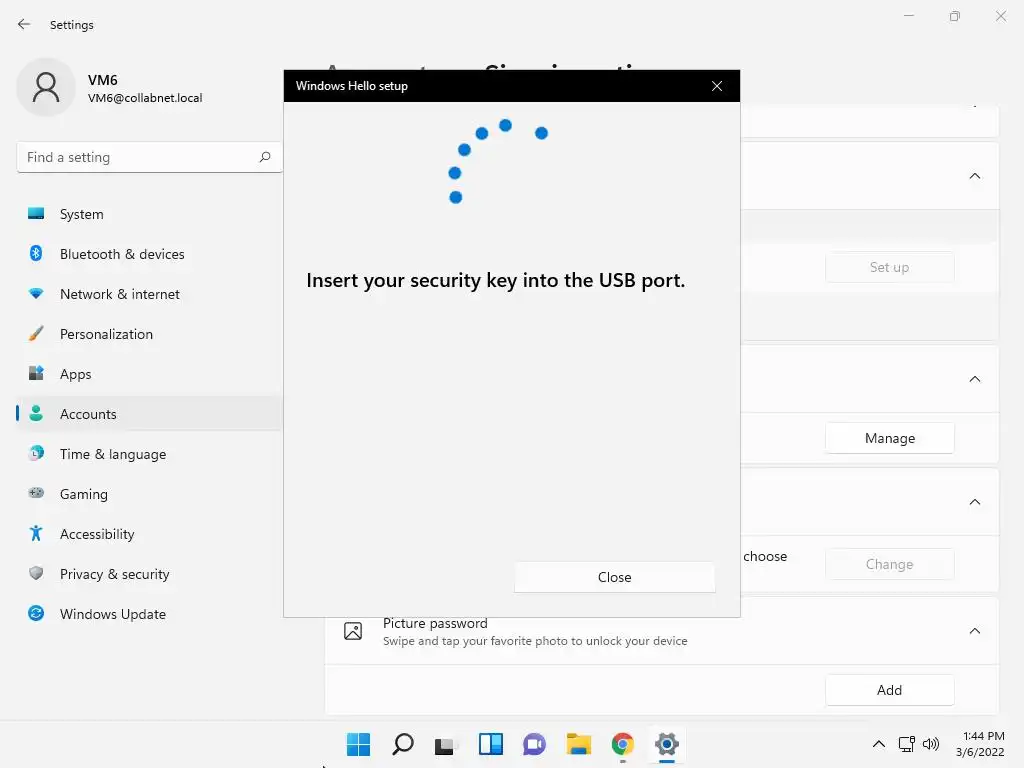
Task: Open taskbar Search
Action: (x=402, y=744)
